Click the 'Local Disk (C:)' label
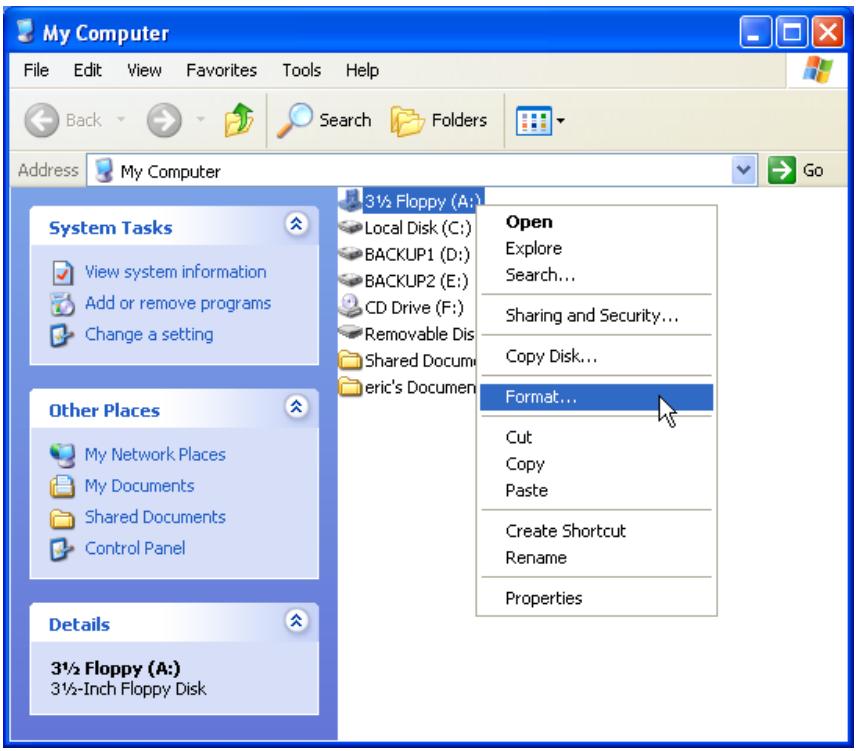The image size is (856, 751). [418, 228]
